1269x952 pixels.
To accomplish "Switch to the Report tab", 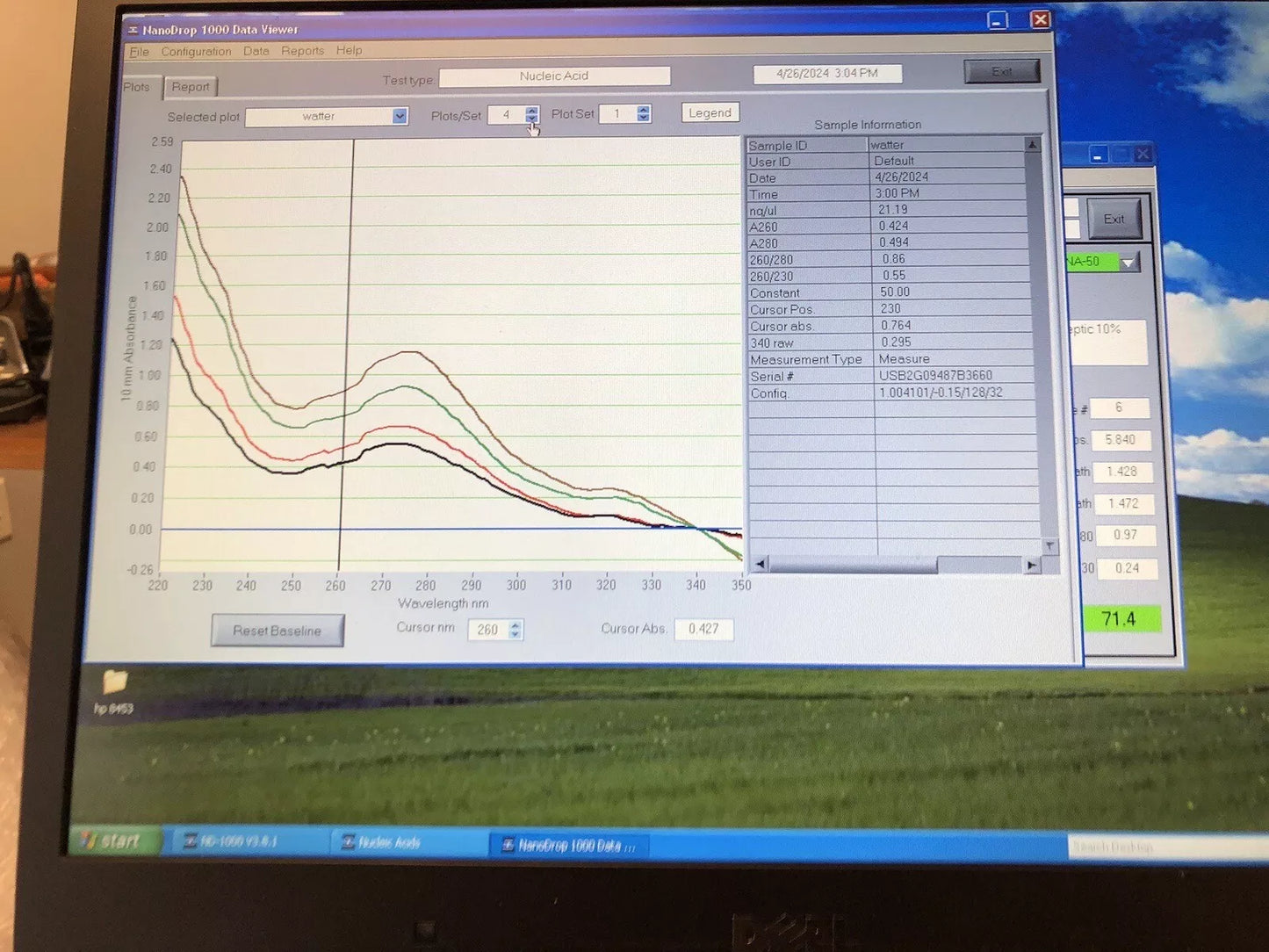I will pyautogui.click(x=191, y=86).
